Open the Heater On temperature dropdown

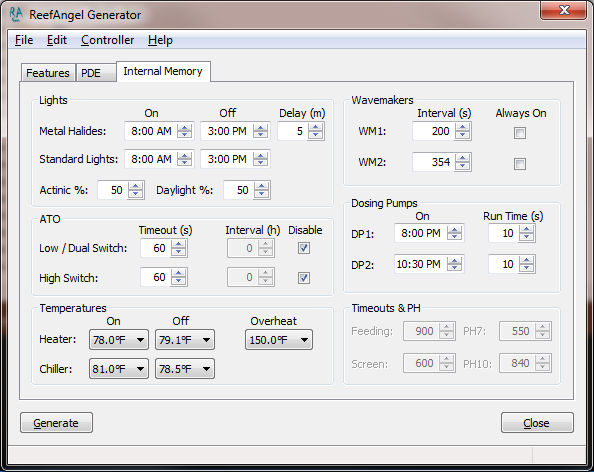click(119, 339)
